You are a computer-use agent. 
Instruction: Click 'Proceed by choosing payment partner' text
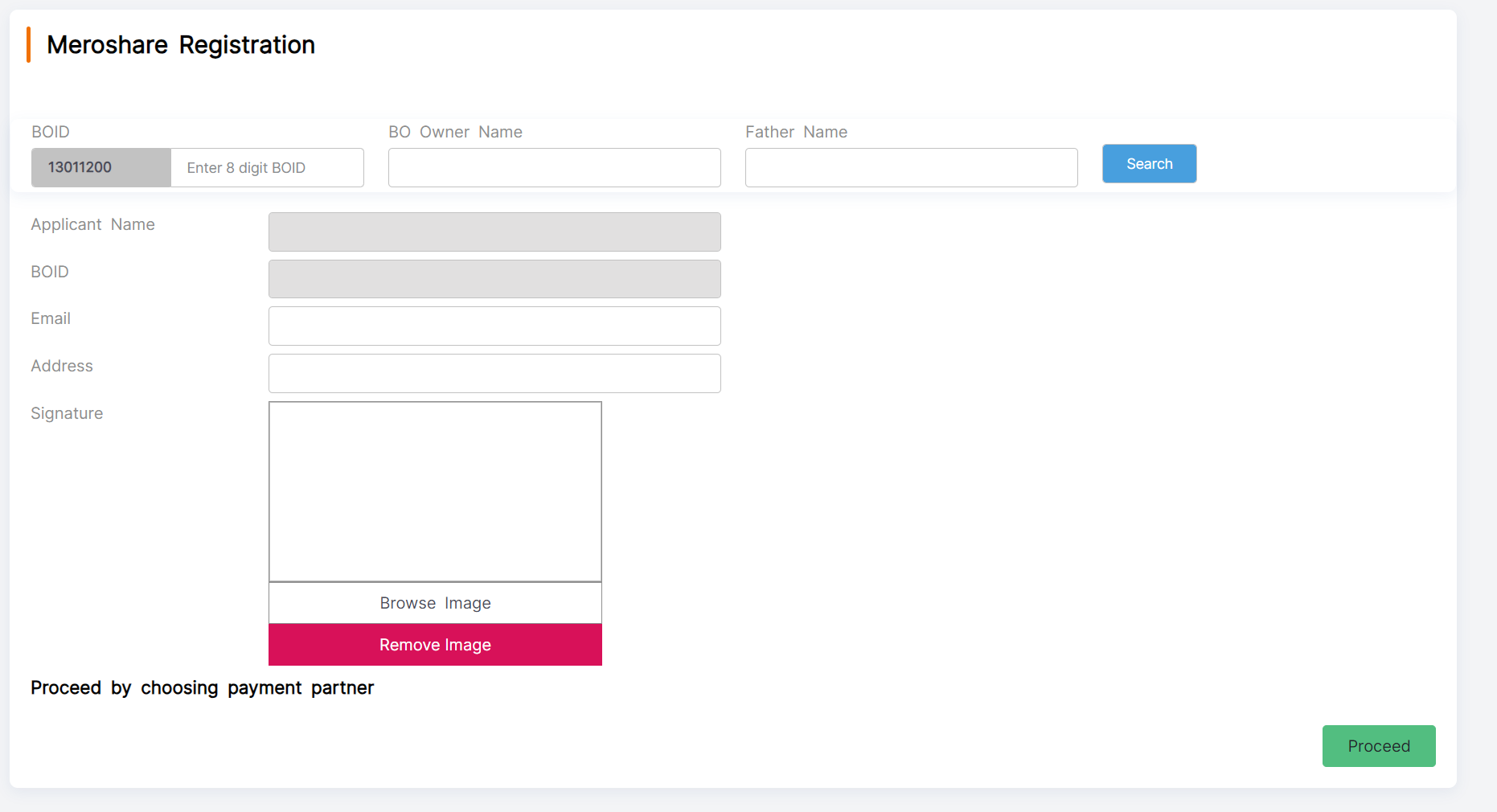tap(203, 688)
